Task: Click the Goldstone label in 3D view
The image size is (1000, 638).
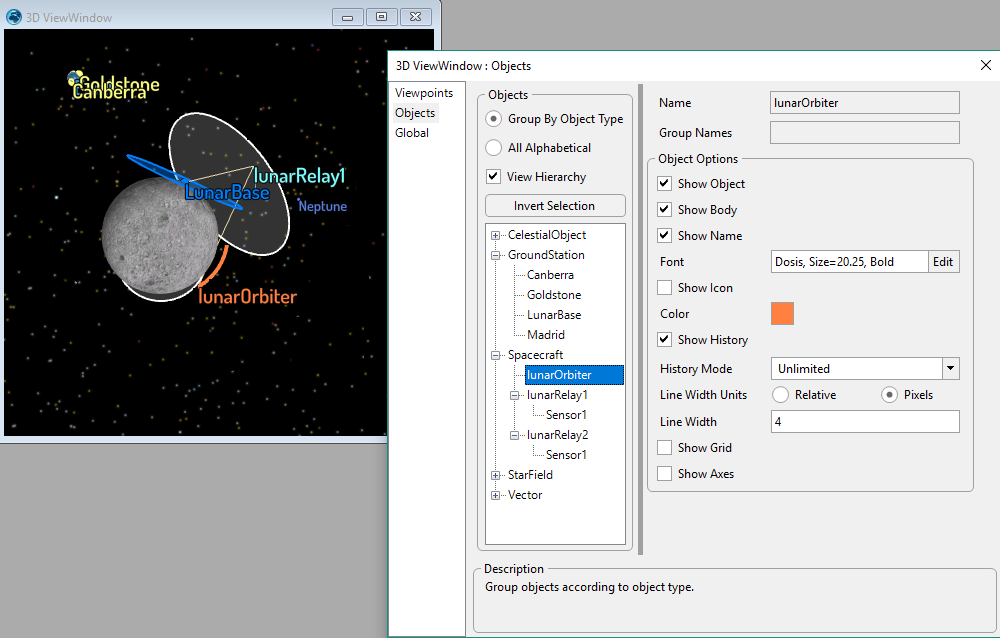Action: tap(120, 83)
